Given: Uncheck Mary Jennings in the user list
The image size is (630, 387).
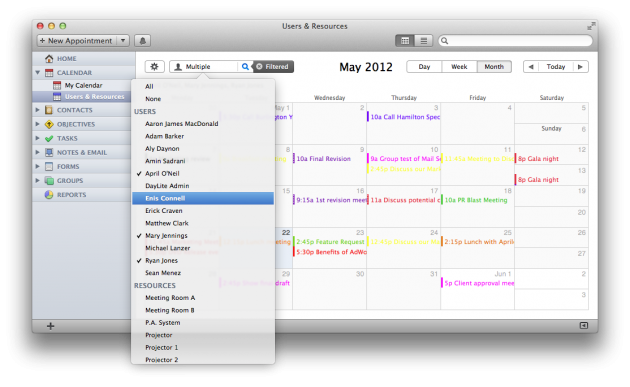Looking at the screenshot, I should click(203, 236).
